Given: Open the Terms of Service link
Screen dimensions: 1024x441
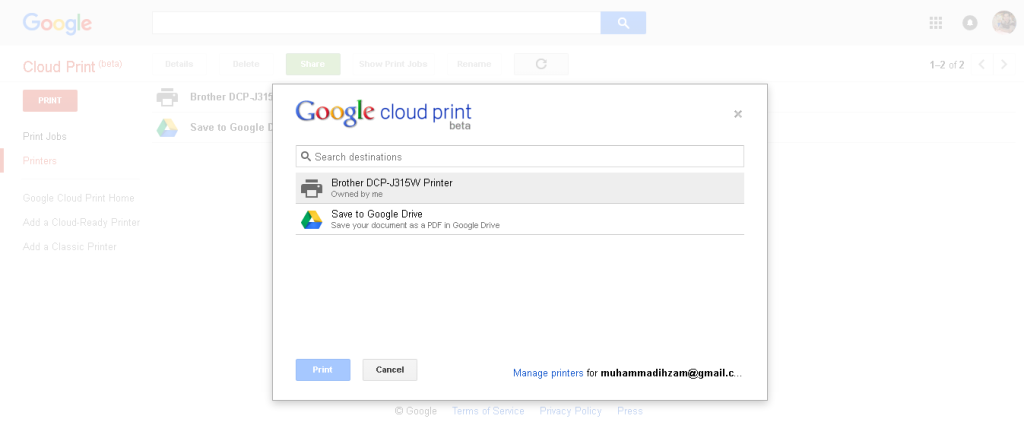Looking at the screenshot, I should tap(488, 411).
